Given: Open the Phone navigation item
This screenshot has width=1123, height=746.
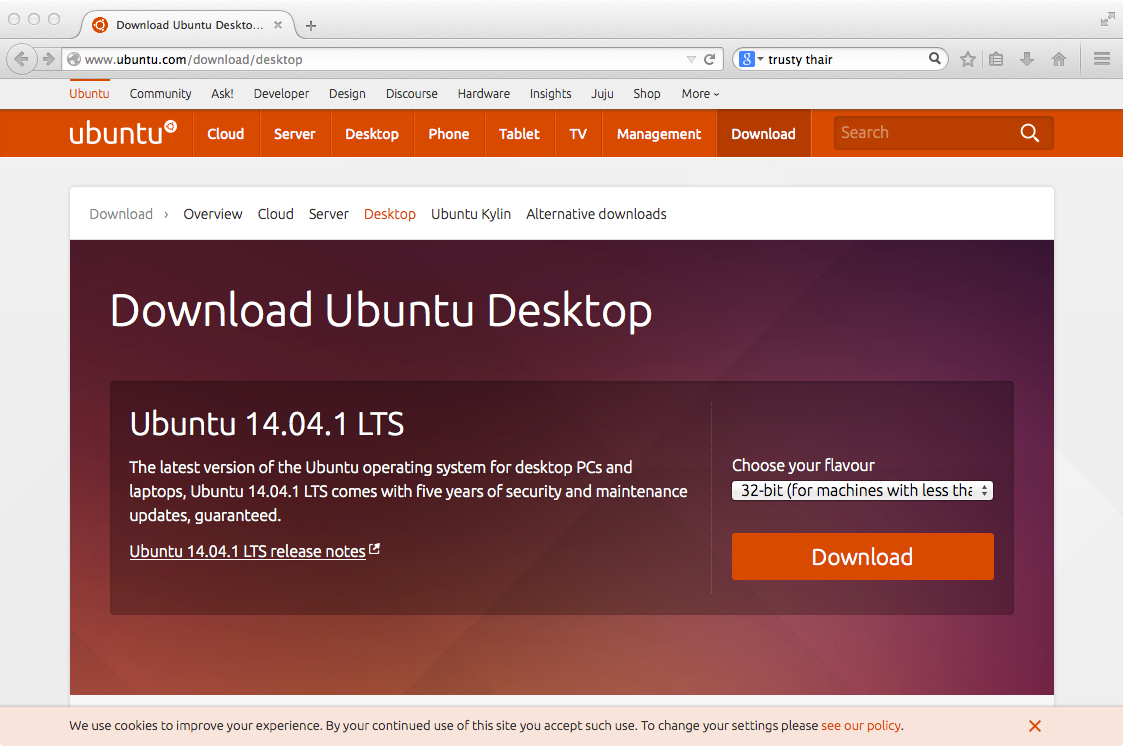Looking at the screenshot, I should 448,134.
